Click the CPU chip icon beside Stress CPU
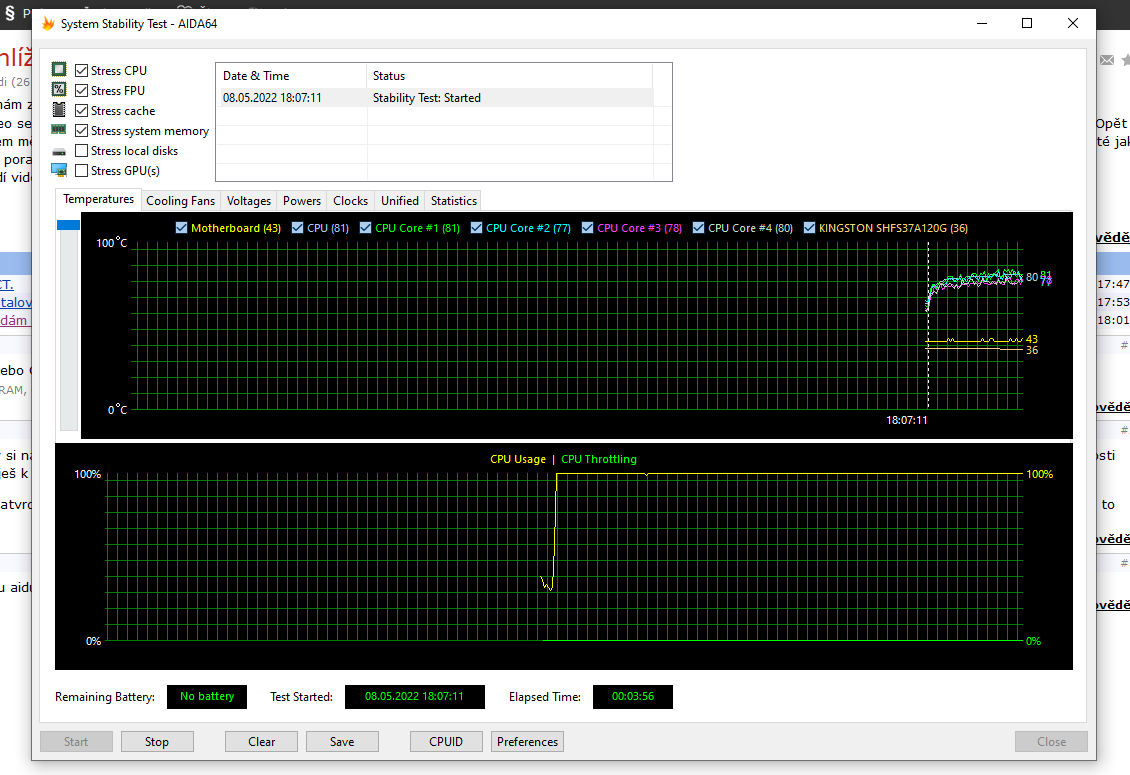 [x=59, y=70]
